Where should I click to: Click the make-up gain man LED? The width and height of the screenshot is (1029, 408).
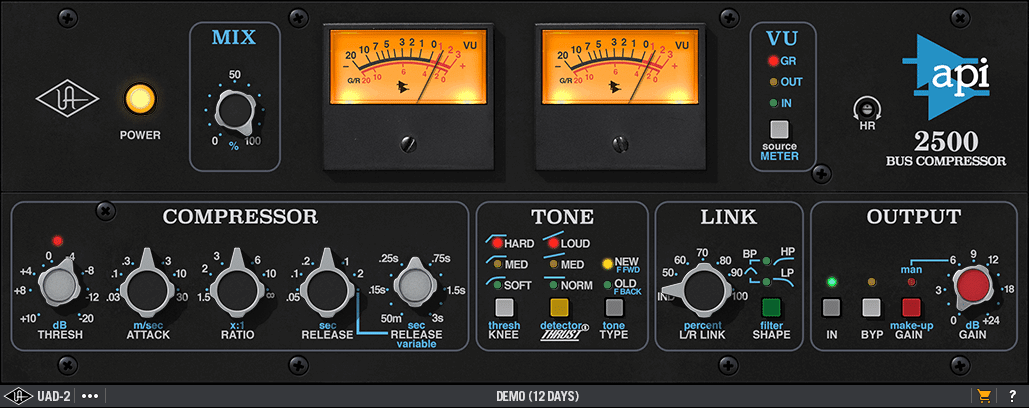pos(911,283)
